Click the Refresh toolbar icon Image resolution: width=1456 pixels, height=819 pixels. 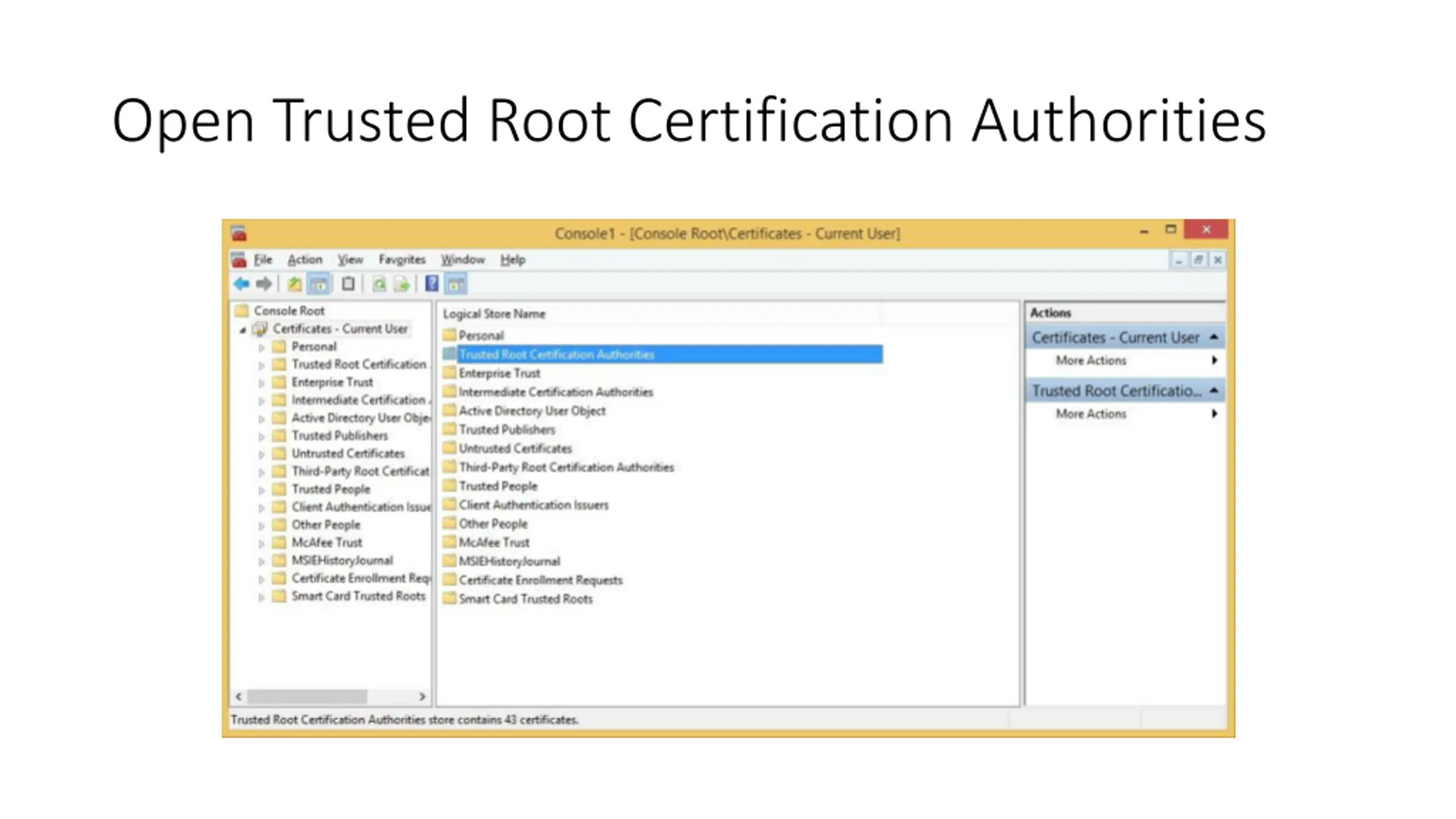point(379,283)
